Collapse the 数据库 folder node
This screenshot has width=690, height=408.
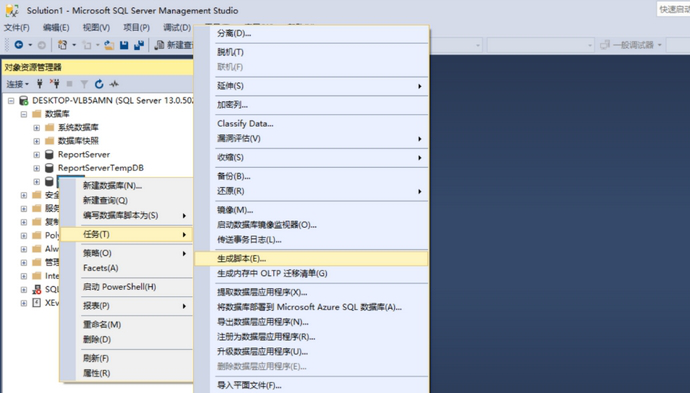pos(24,114)
